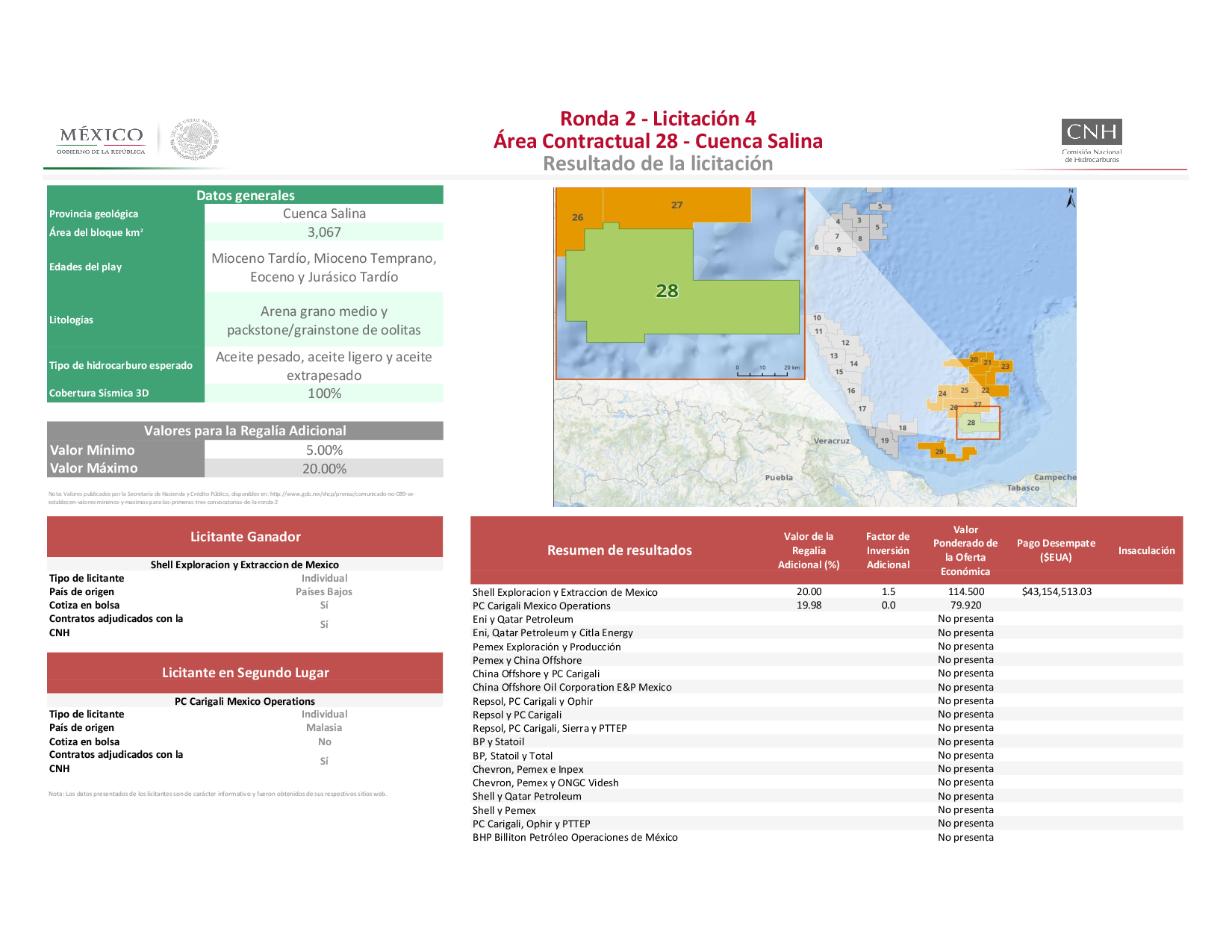Click 'Eni y Qatar Petroleum' row
Viewport: 1232px width, 952px height.
[x=827, y=619]
